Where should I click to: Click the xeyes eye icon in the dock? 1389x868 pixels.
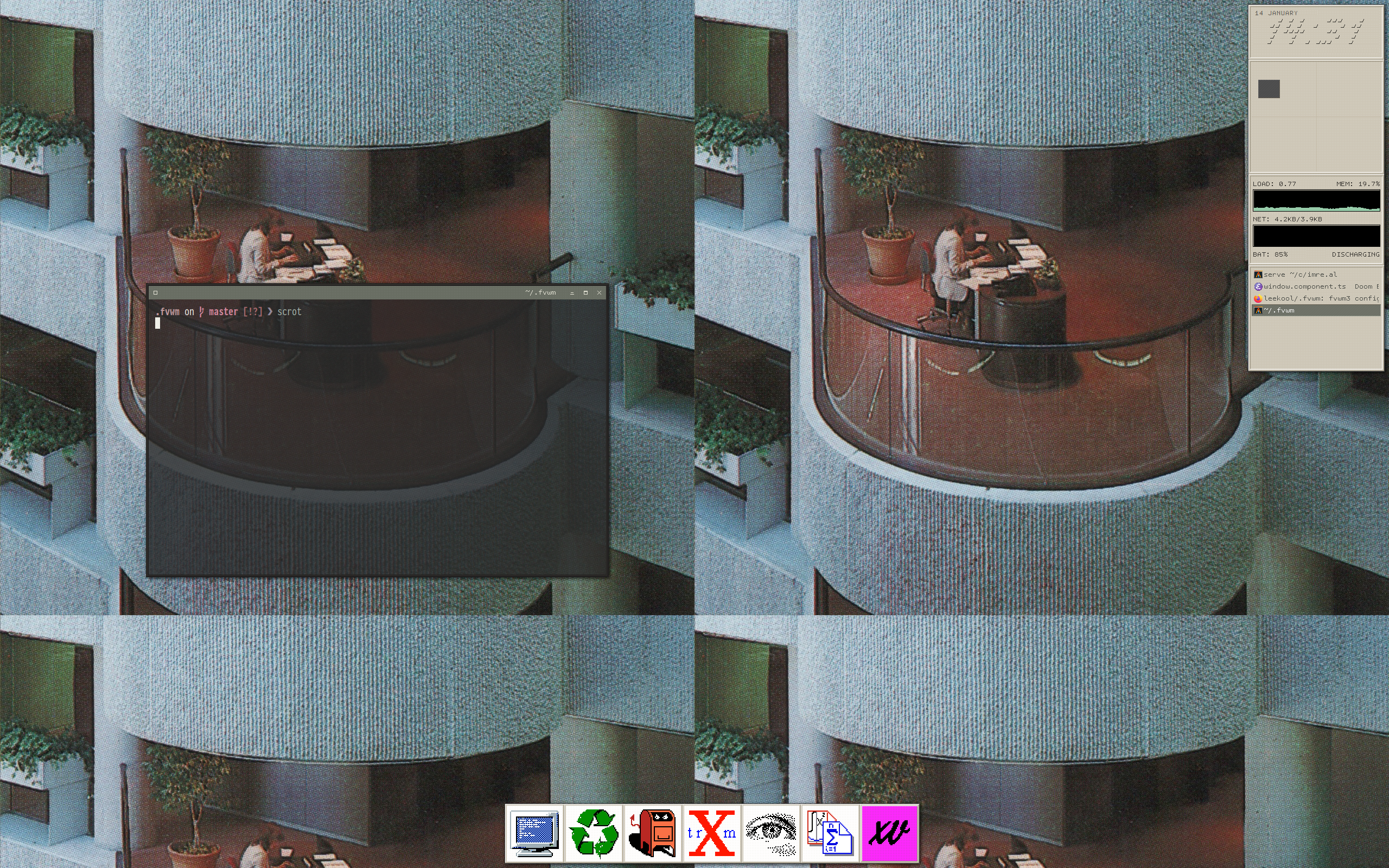(771, 833)
